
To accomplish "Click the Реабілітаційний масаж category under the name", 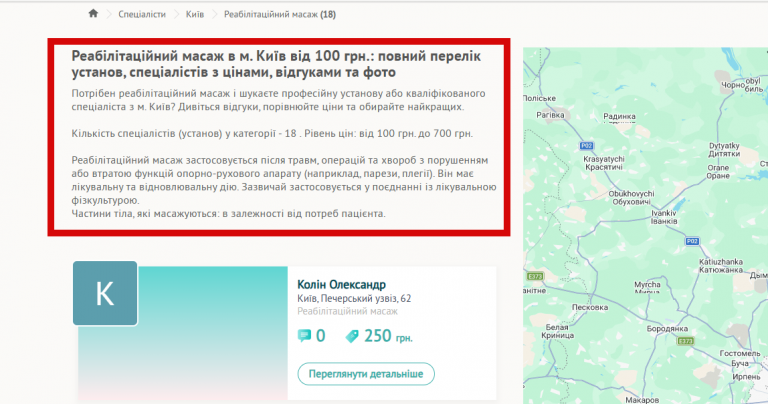I will [x=347, y=311].
